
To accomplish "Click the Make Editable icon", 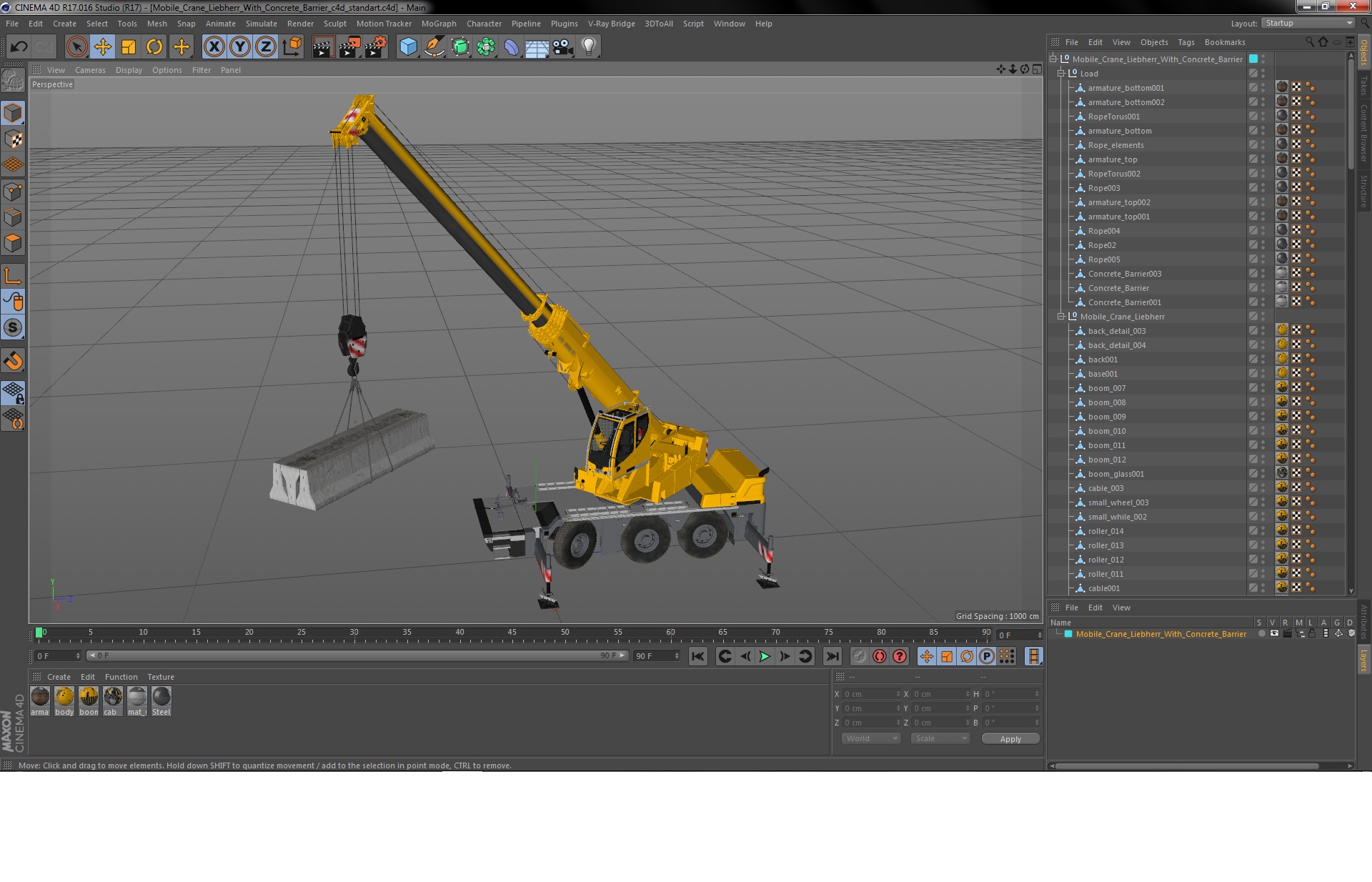I will coord(13,81).
